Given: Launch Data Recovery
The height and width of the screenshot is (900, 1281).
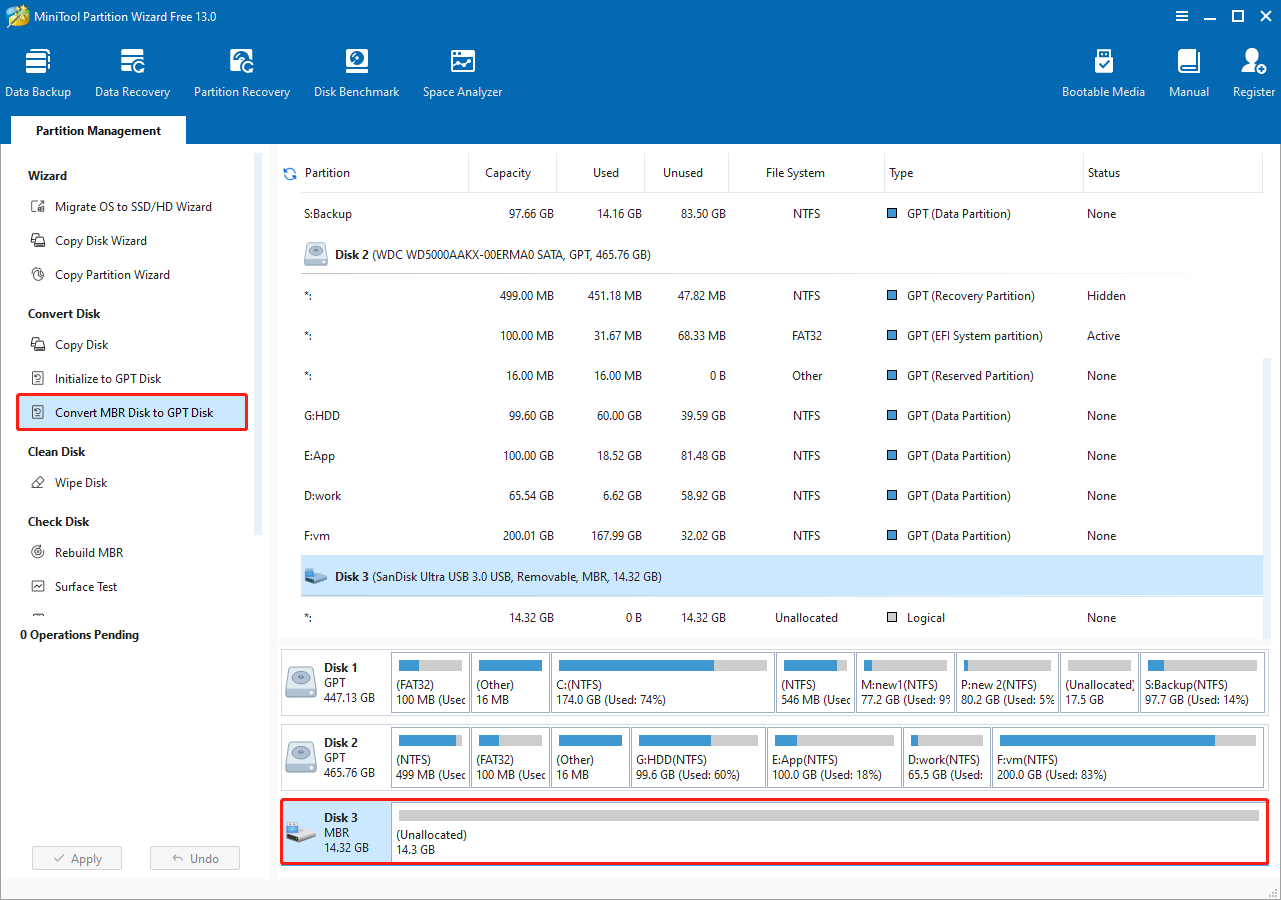Looking at the screenshot, I should [132, 70].
